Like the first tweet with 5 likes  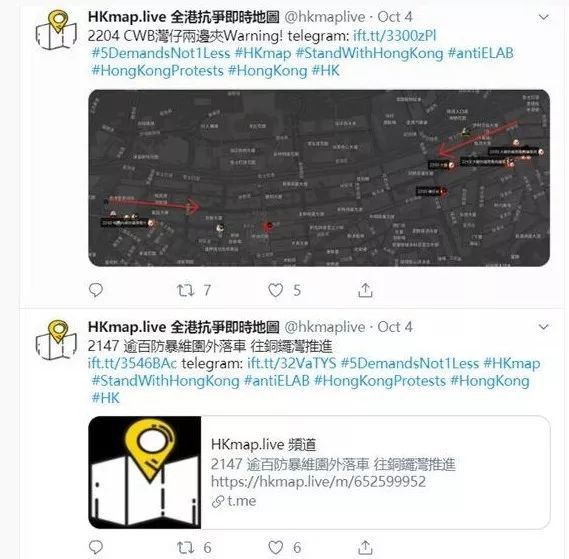[x=275, y=290]
